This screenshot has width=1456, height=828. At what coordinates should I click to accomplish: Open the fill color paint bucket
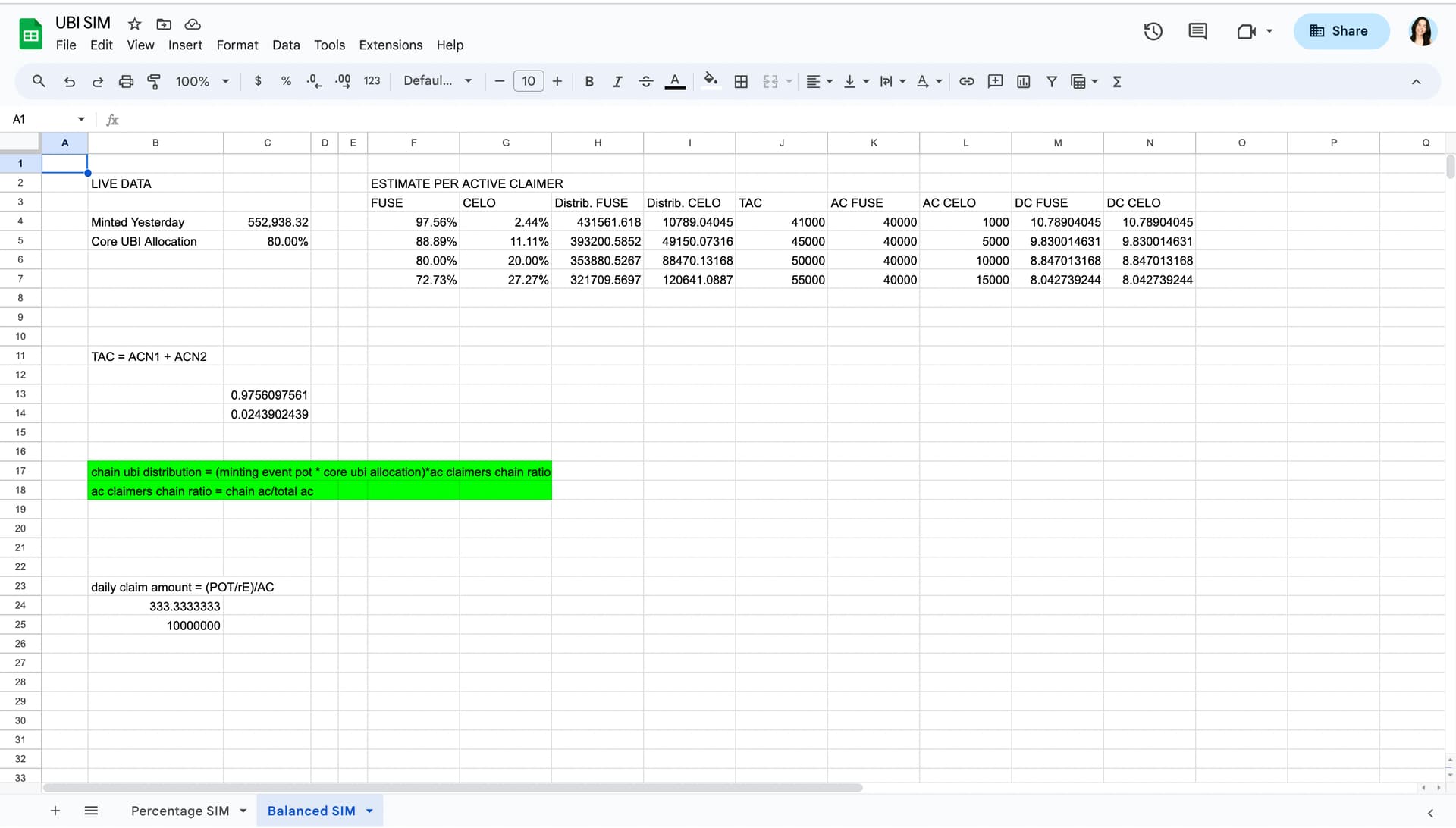710,81
